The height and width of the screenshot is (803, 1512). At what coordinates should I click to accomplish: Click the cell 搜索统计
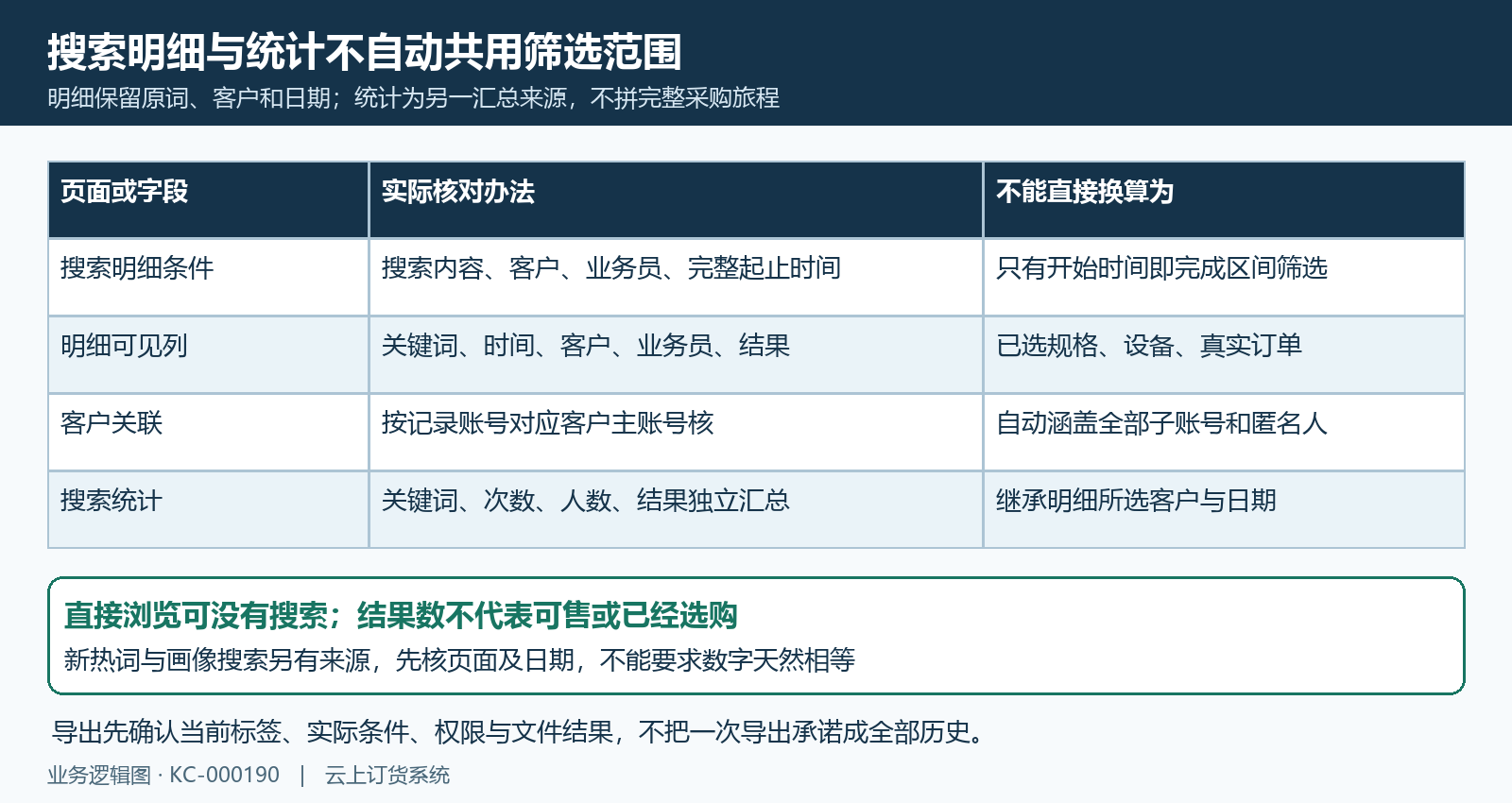click(x=208, y=509)
